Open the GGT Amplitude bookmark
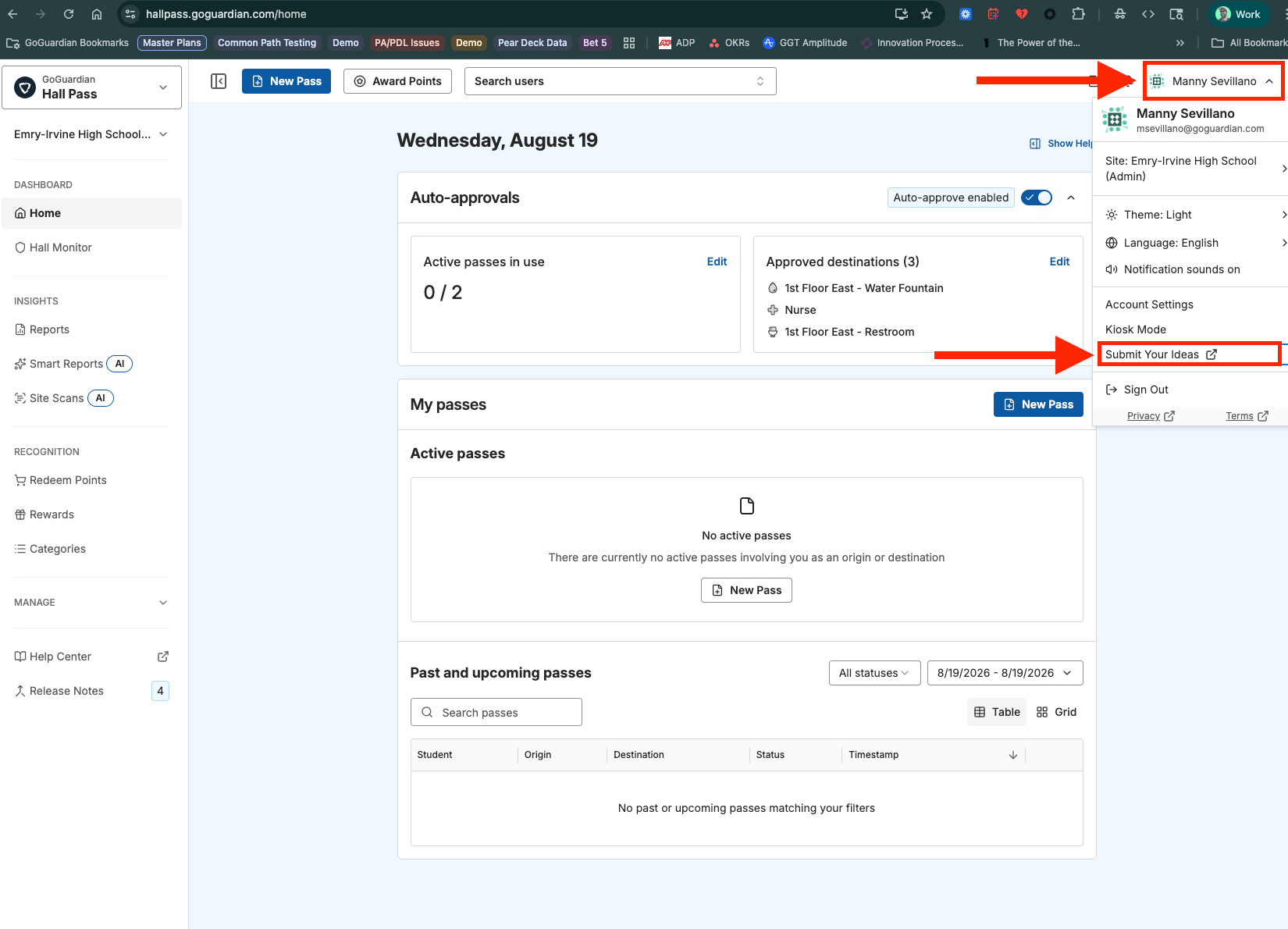This screenshot has height=929, width=1288. click(805, 43)
